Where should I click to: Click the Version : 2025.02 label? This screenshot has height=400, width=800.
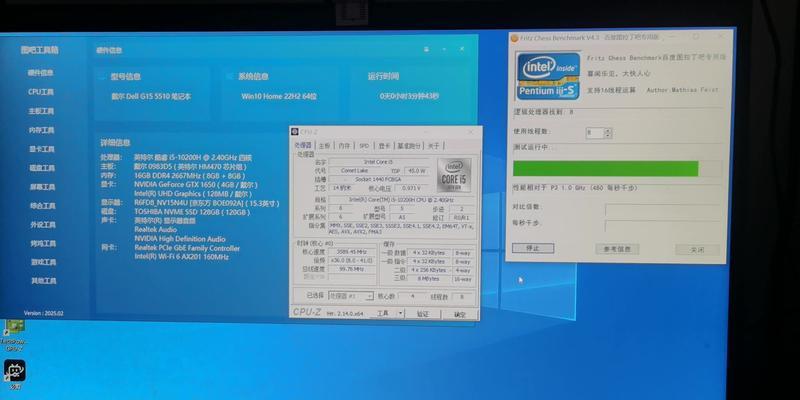tap(43, 313)
